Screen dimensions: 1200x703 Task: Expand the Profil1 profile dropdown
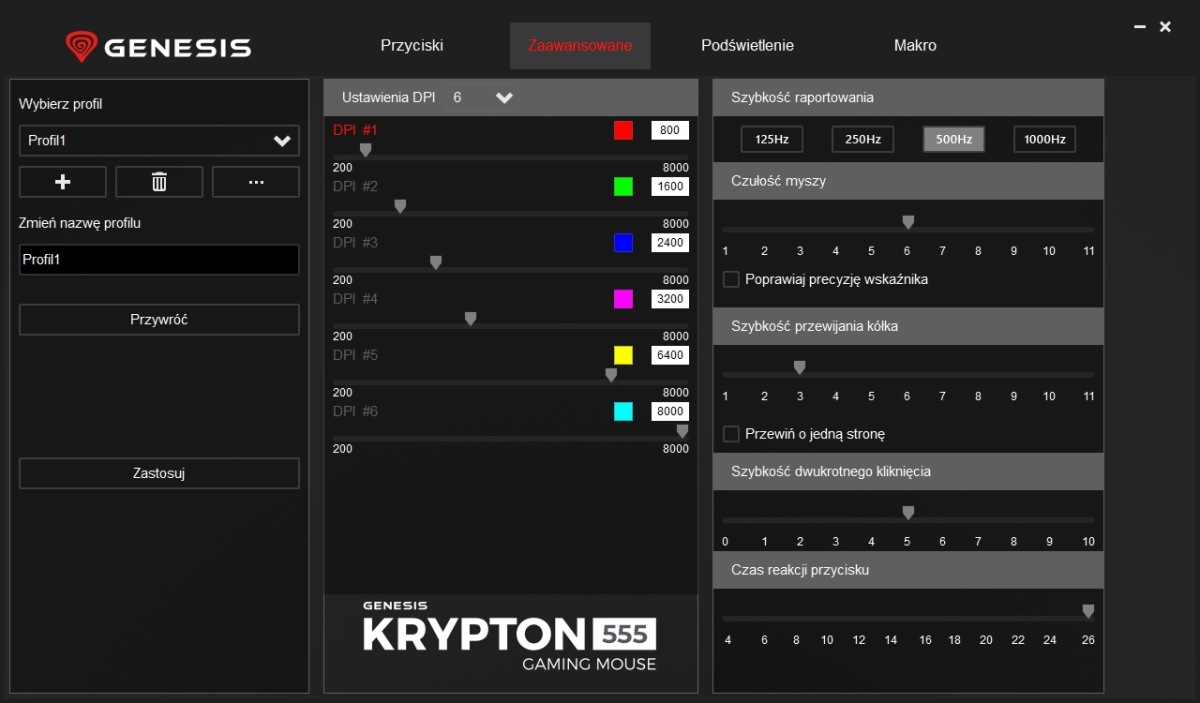159,141
